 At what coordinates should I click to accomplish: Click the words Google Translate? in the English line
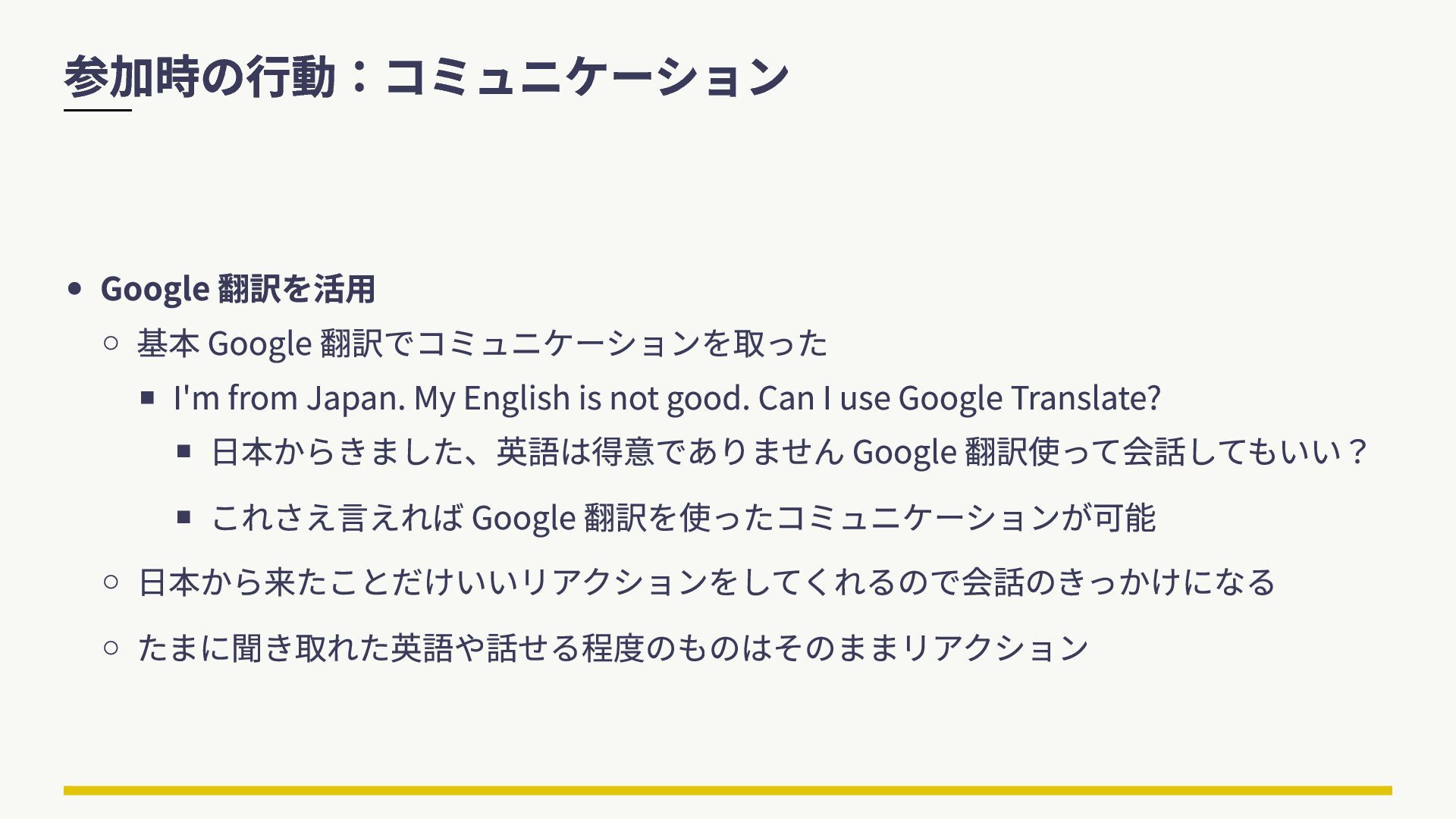1029,397
